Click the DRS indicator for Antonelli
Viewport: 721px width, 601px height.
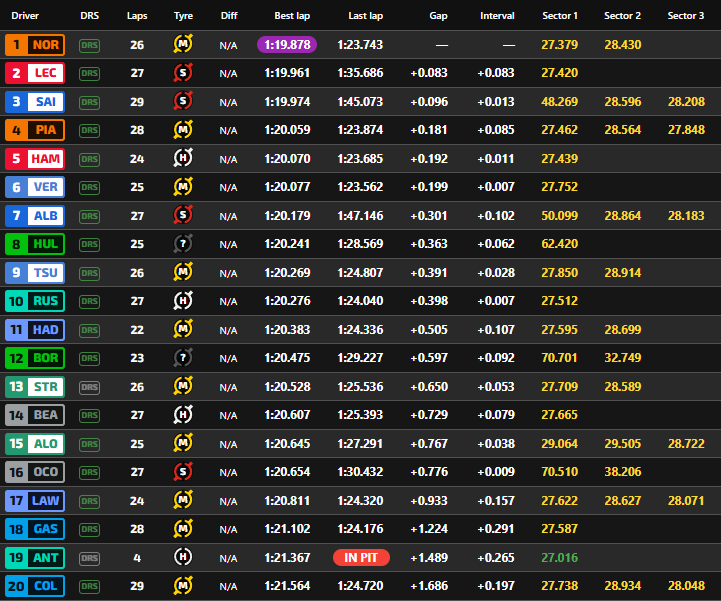(x=89, y=558)
